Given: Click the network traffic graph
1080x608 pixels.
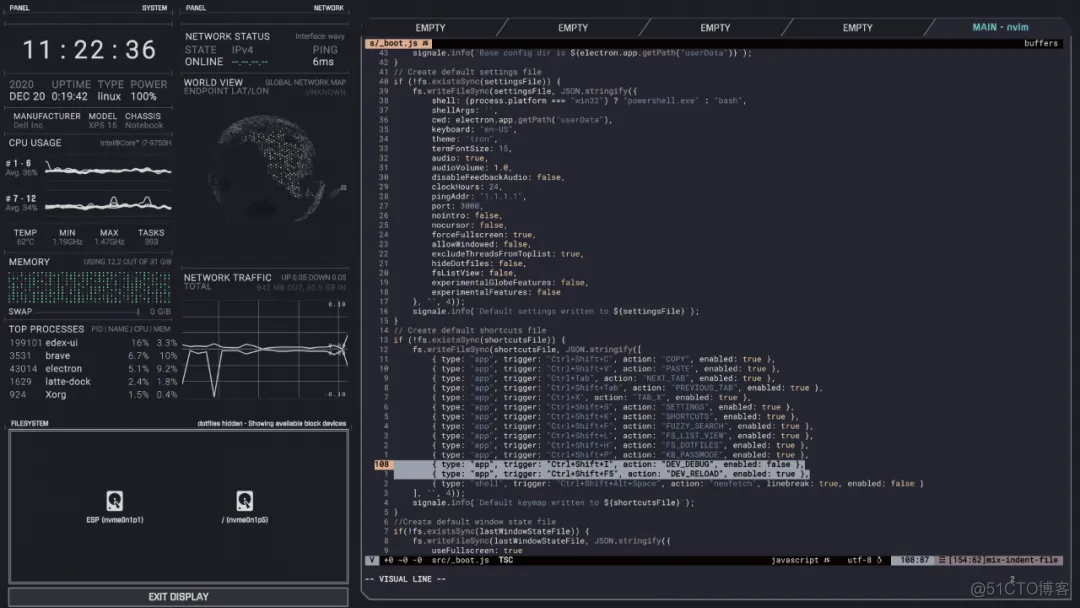Looking at the screenshot, I should [x=265, y=349].
